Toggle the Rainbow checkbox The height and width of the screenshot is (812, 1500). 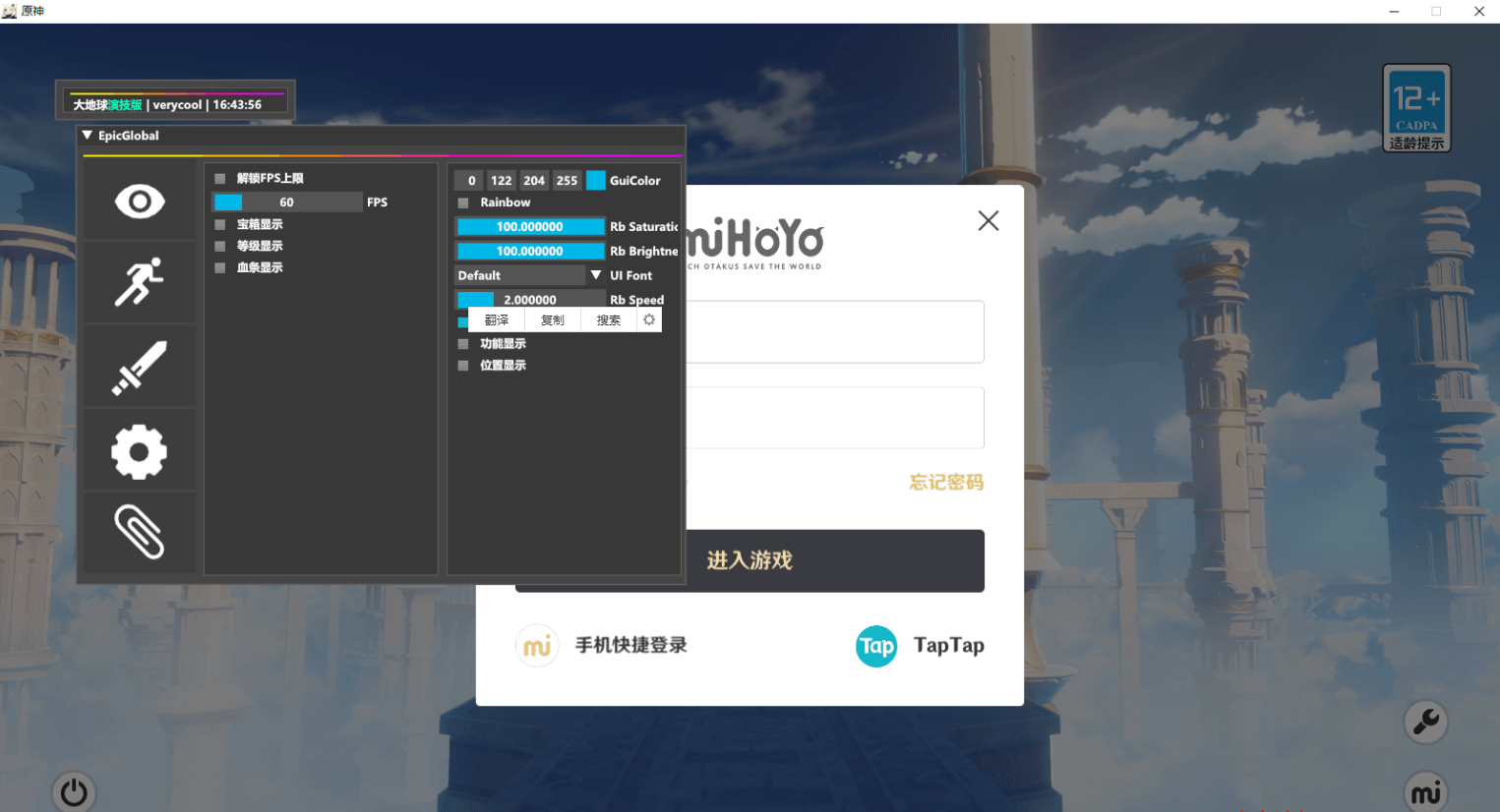pos(462,203)
